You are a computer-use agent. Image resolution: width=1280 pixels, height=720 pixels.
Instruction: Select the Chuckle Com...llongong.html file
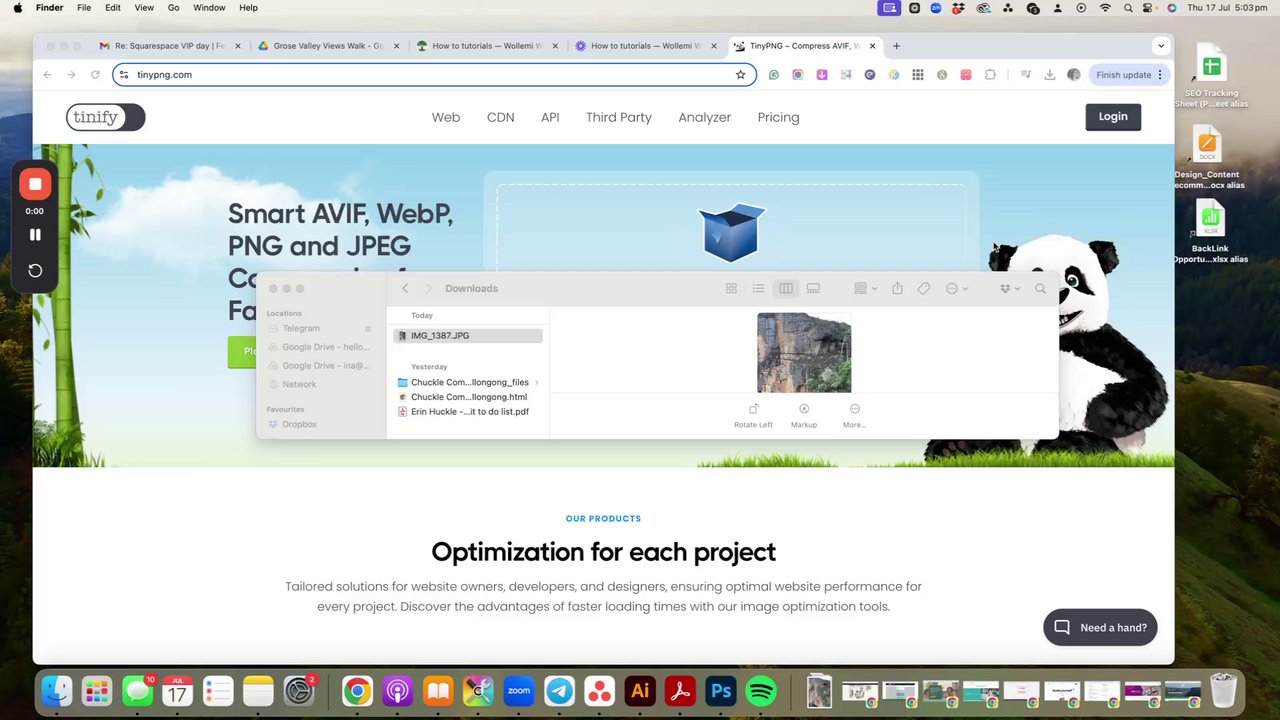[x=468, y=397]
